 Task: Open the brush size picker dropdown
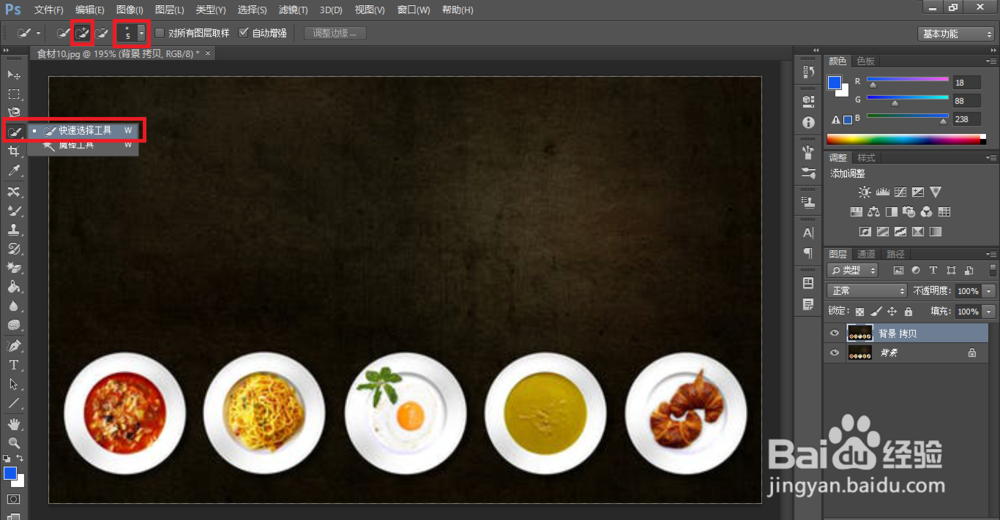[142, 33]
